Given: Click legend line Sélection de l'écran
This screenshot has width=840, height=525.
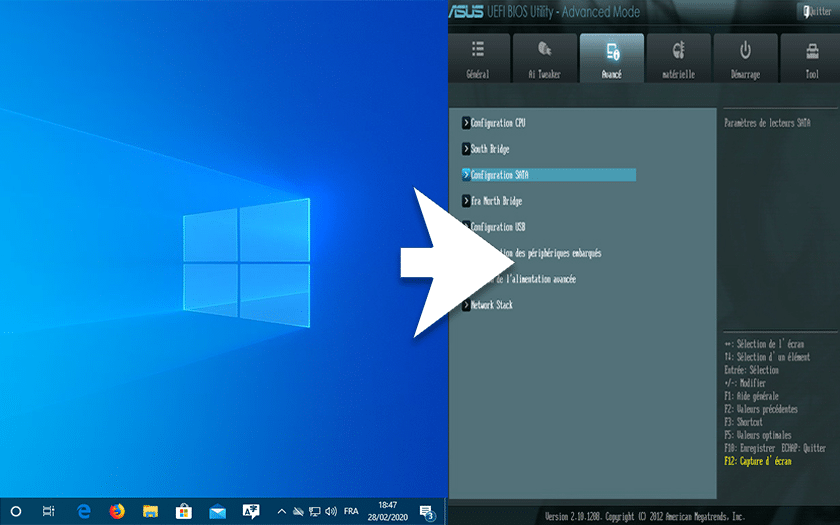Looking at the screenshot, I should tap(764, 344).
